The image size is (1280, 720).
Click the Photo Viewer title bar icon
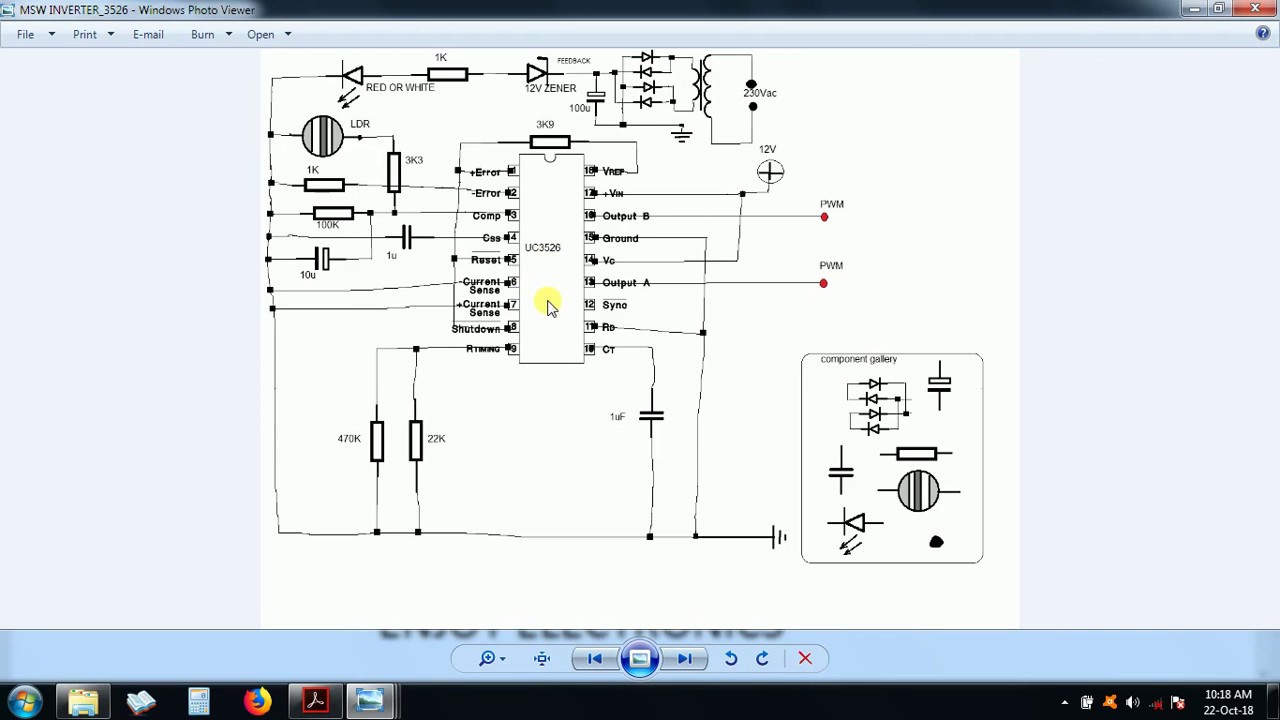point(9,9)
